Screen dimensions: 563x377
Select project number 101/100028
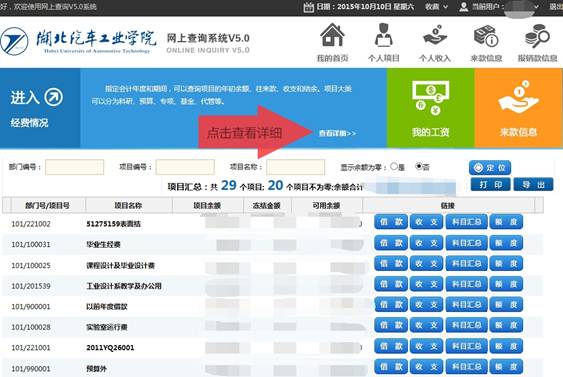click(31, 327)
